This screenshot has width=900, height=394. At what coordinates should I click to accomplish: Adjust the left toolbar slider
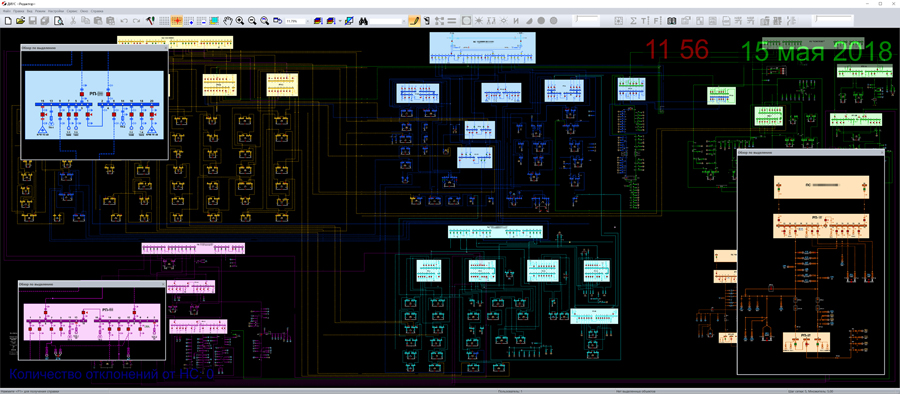pyautogui.click(x=586, y=21)
